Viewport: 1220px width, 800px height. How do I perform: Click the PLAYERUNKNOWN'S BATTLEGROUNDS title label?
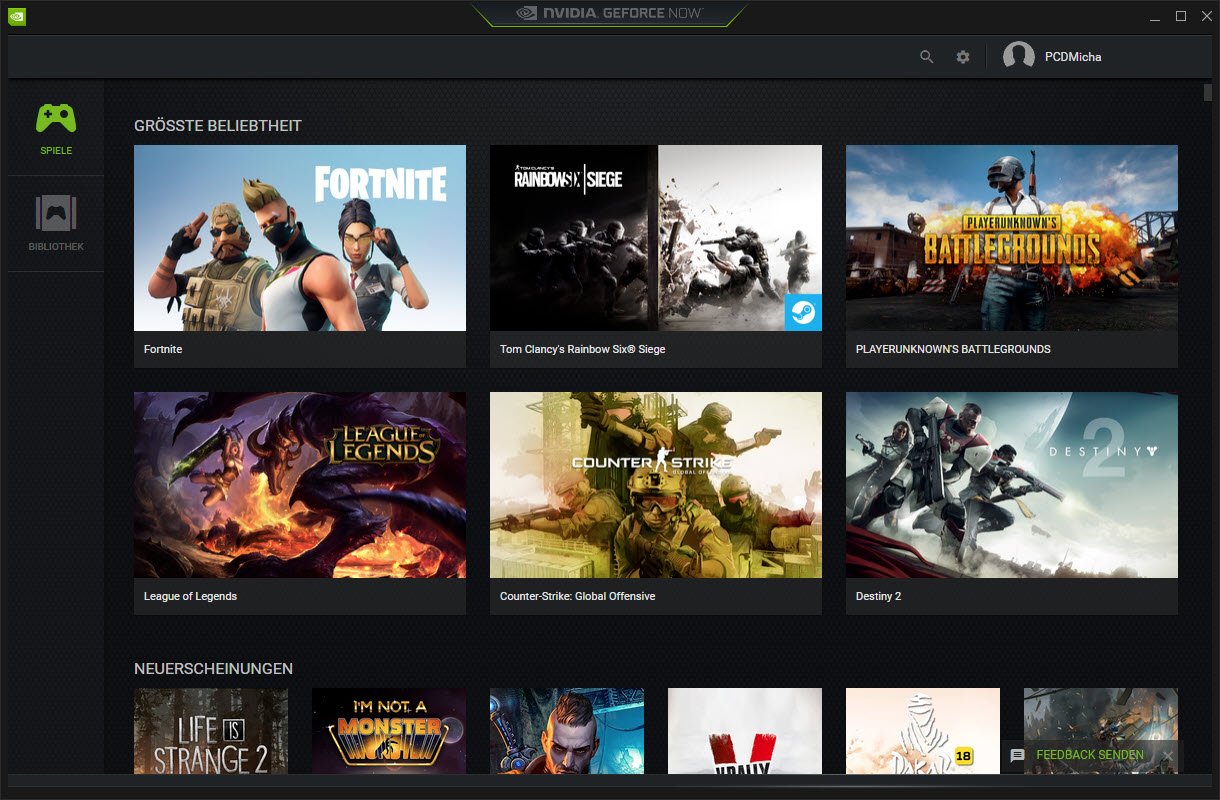click(x=953, y=350)
